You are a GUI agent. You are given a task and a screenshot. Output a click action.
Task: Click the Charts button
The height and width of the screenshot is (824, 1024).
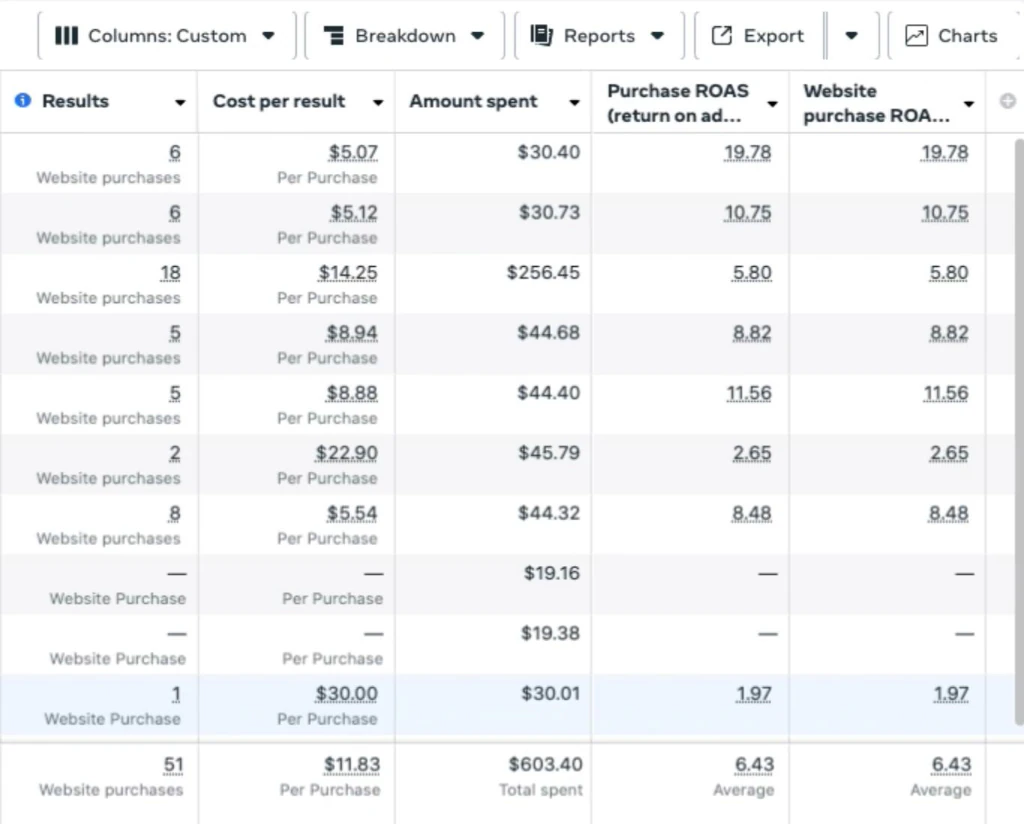click(x=952, y=35)
